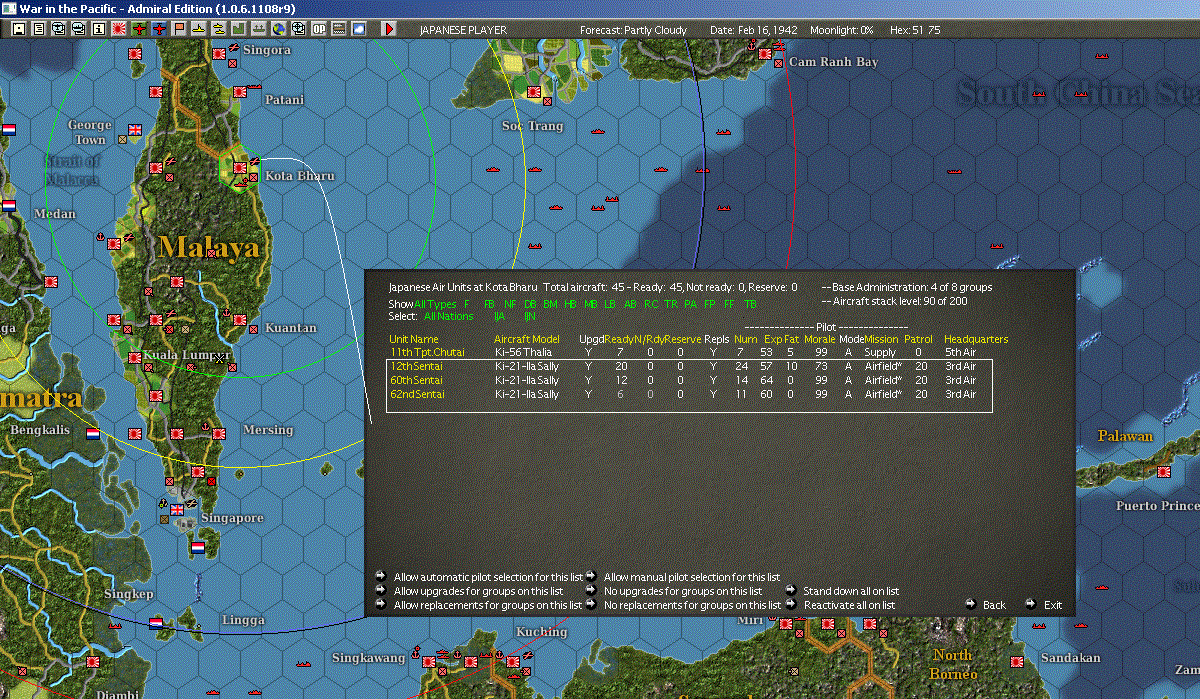Click the Japanese flag base at Sandakan

pyautogui.click(x=1018, y=661)
